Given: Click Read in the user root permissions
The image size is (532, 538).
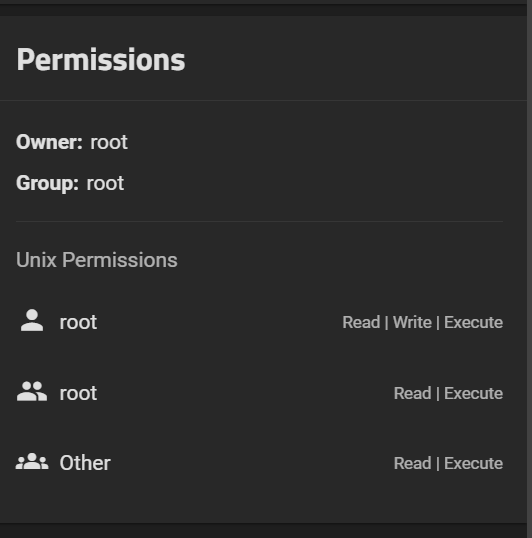Looking at the screenshot, I should point(361,322).
